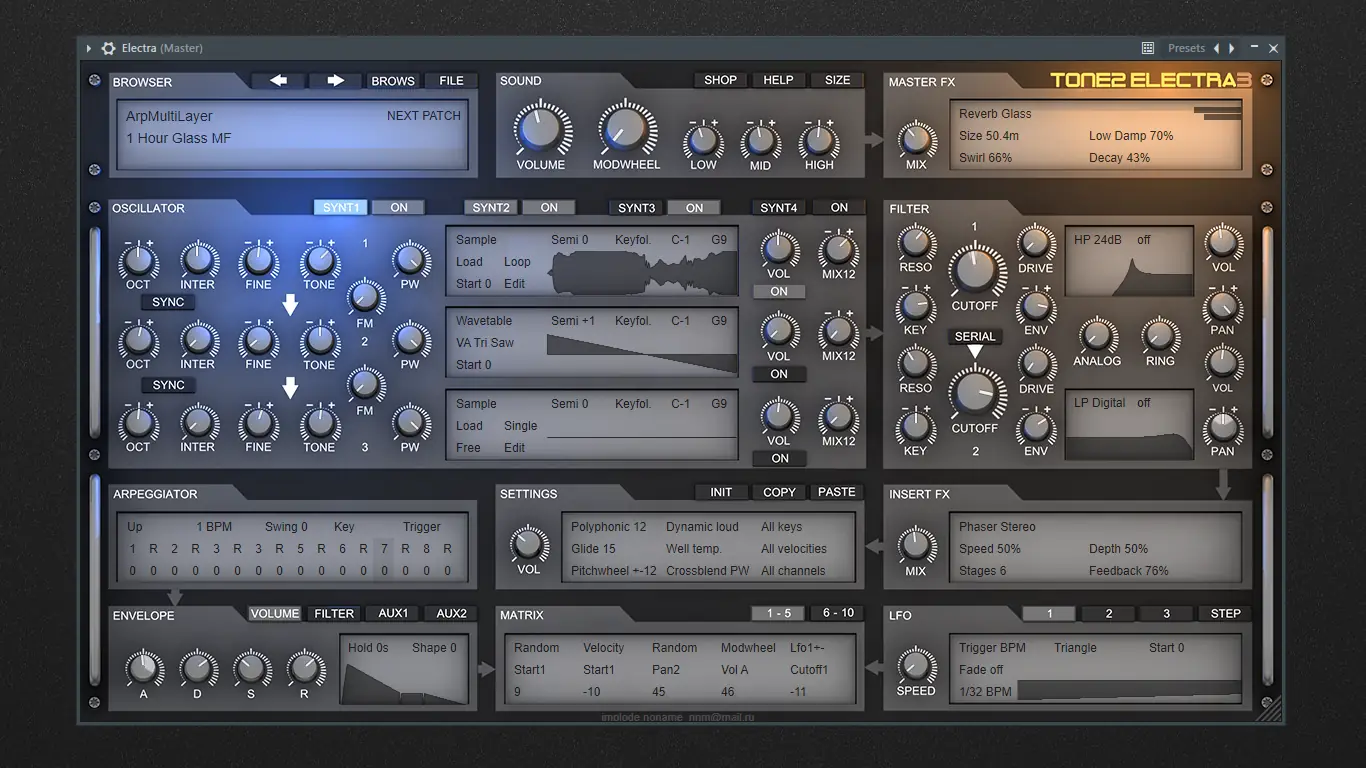Click the Insert FX MIX knob

click(916, 546)
